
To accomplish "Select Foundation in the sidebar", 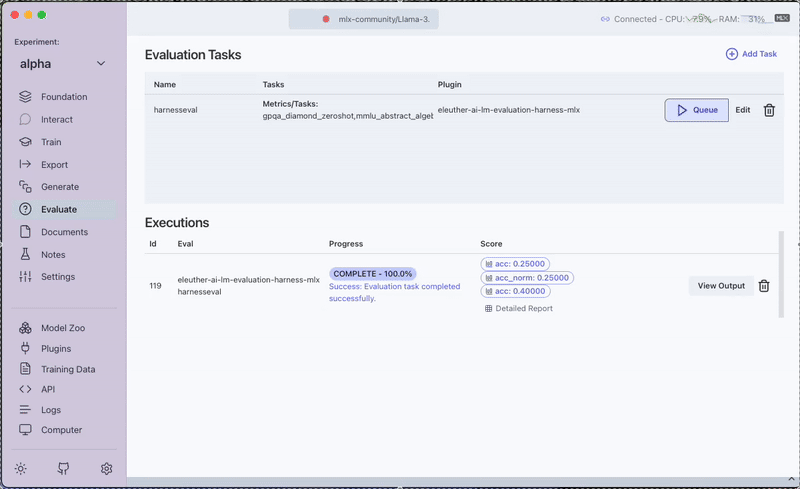I will click(x=63, y=97).
